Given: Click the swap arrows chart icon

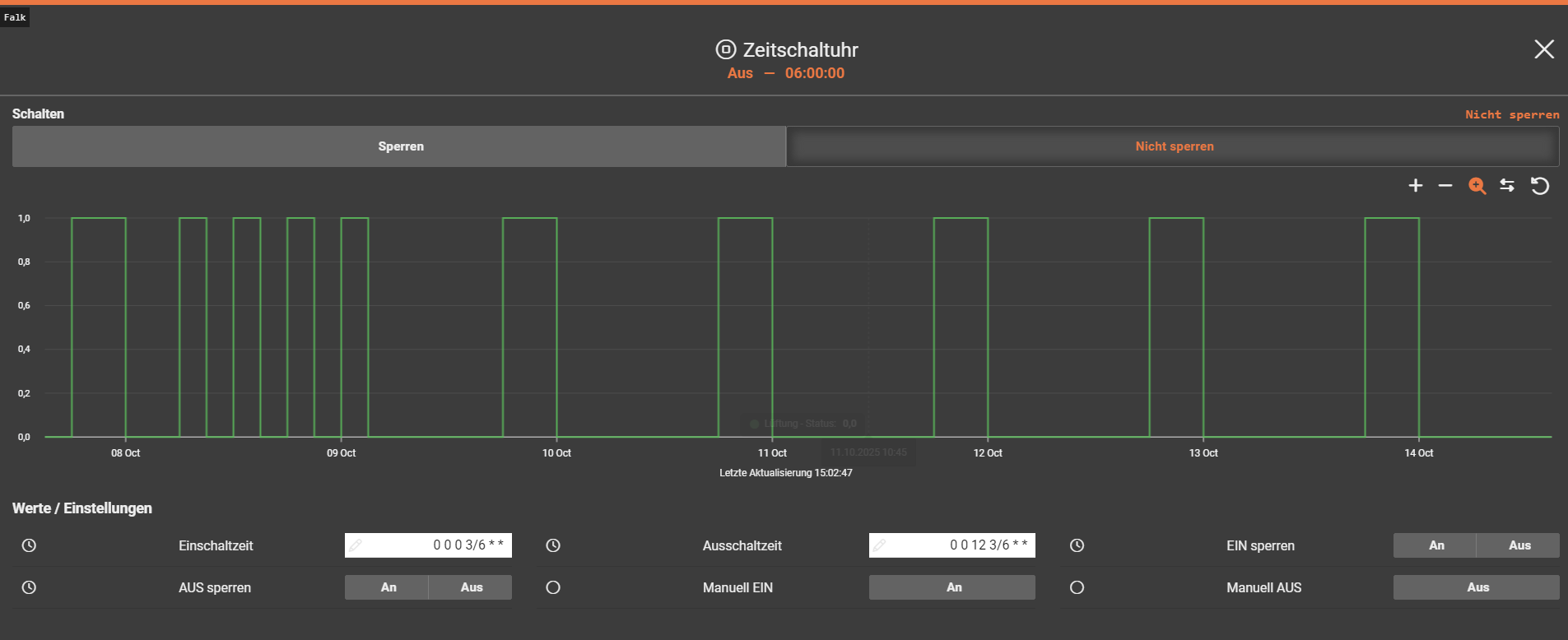Looking at the screenshot, I should pos(1507,186).
